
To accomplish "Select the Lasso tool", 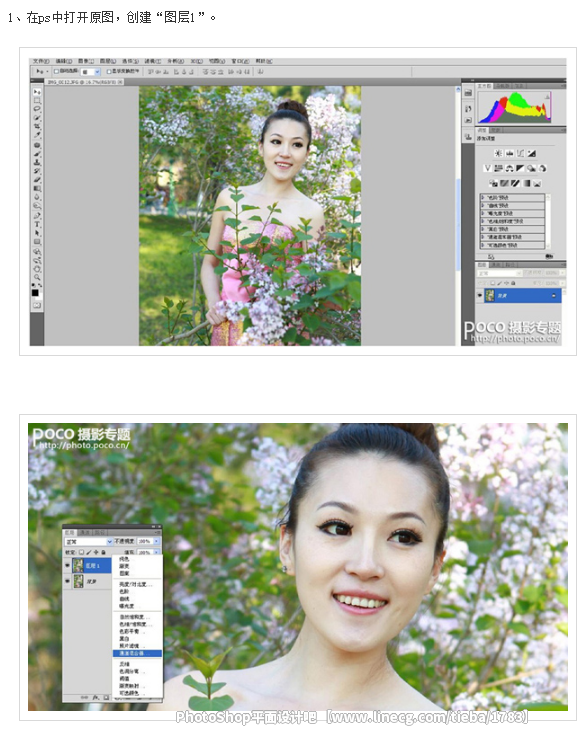I will point(37,109).
